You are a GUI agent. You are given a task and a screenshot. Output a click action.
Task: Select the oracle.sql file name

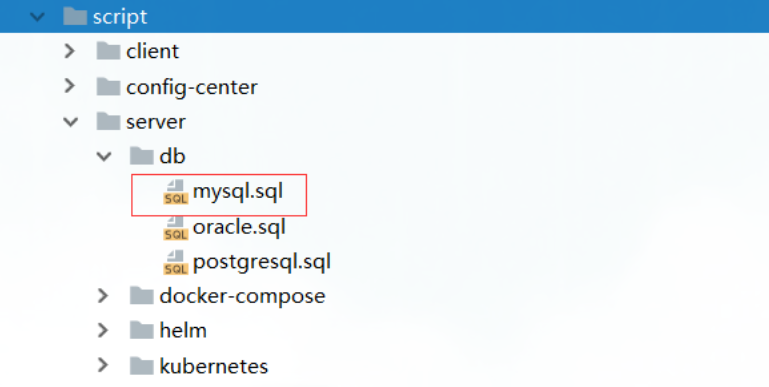tap(239, 227)
